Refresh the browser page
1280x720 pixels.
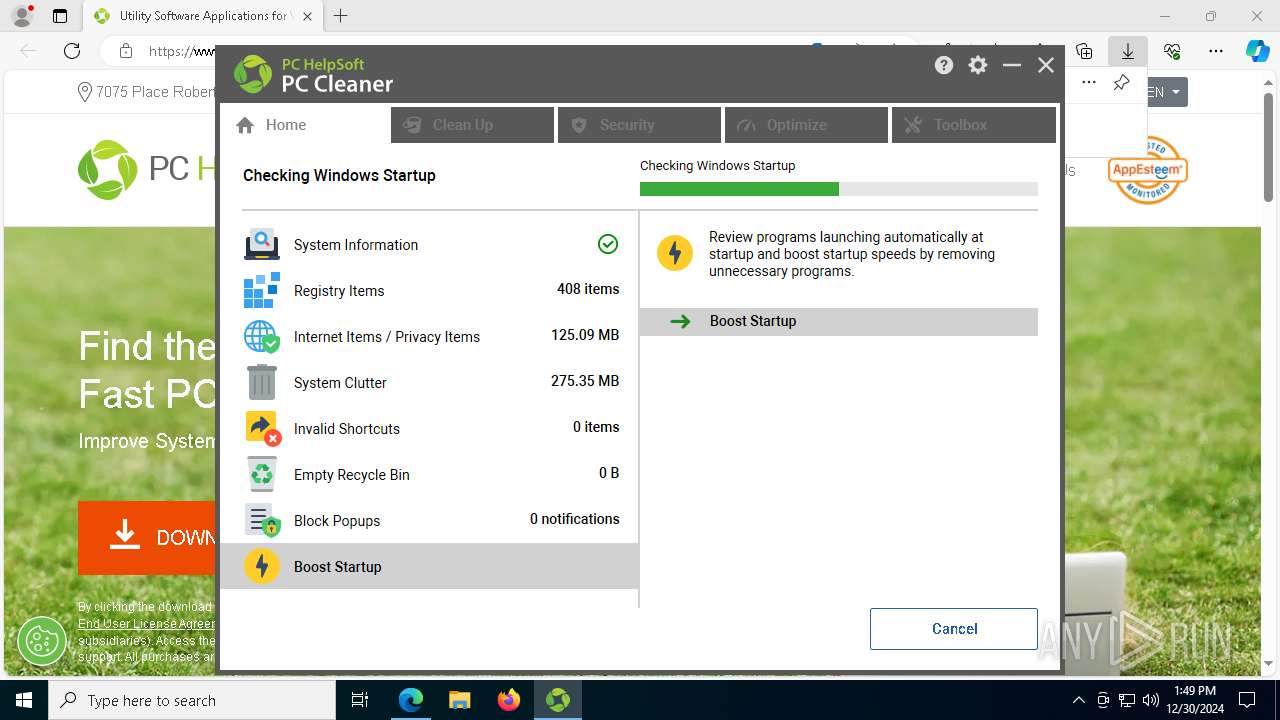(x=72, y=51)
